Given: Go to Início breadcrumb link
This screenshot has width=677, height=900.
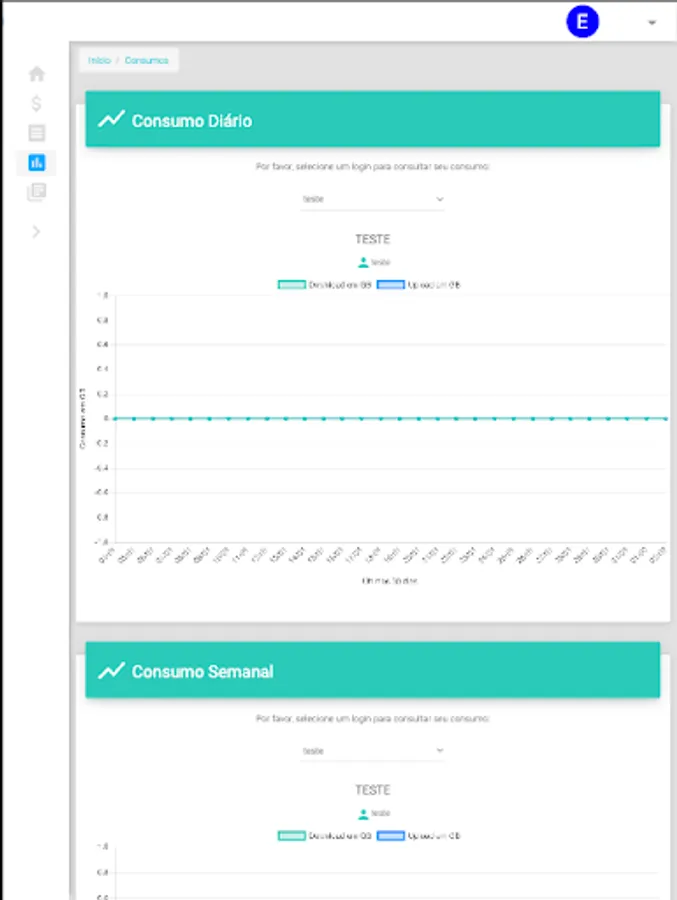Looking at the screenshot, I should pyautogui.click(x=99, y=60).
